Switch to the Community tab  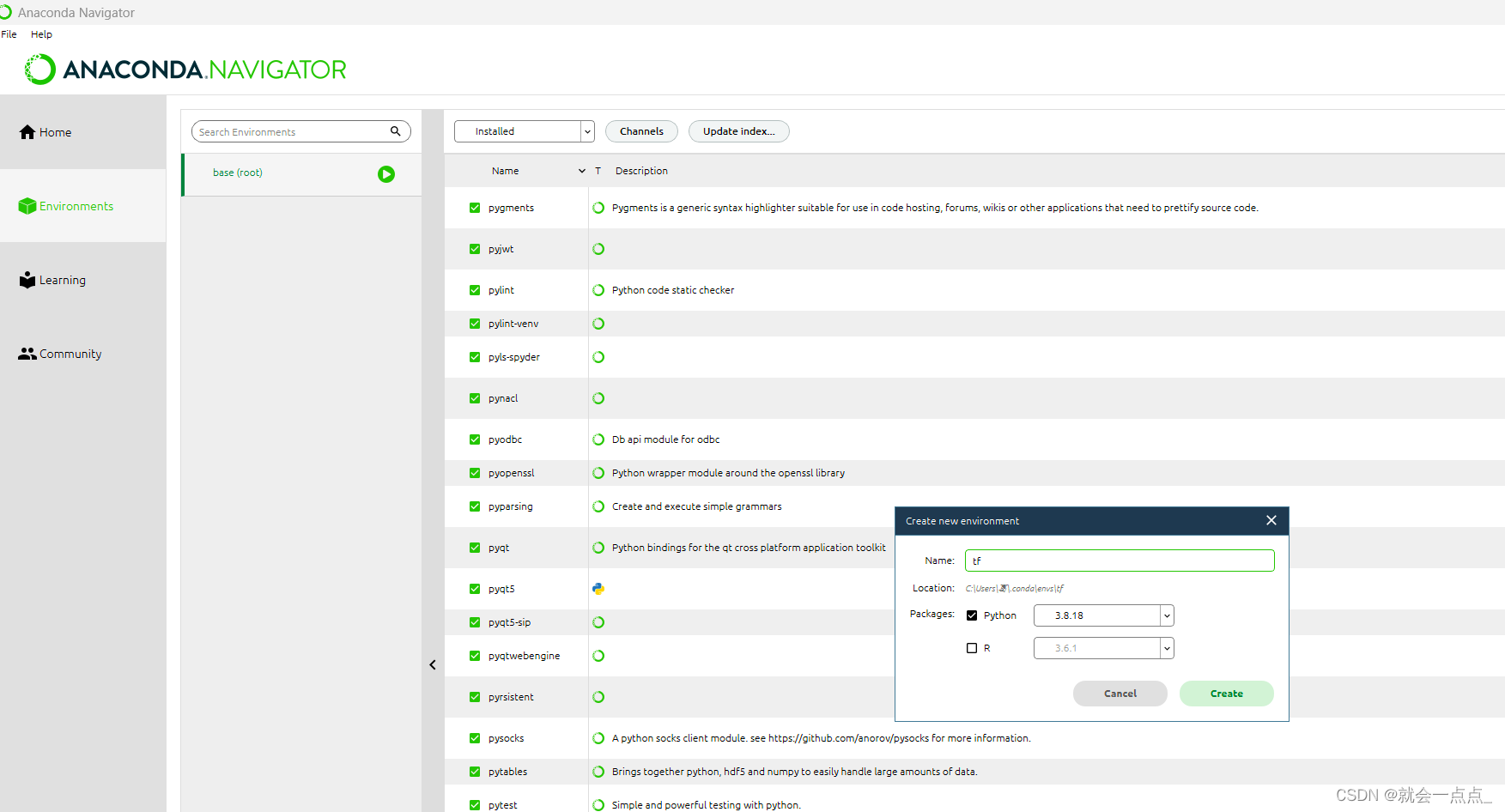point(83,354)
